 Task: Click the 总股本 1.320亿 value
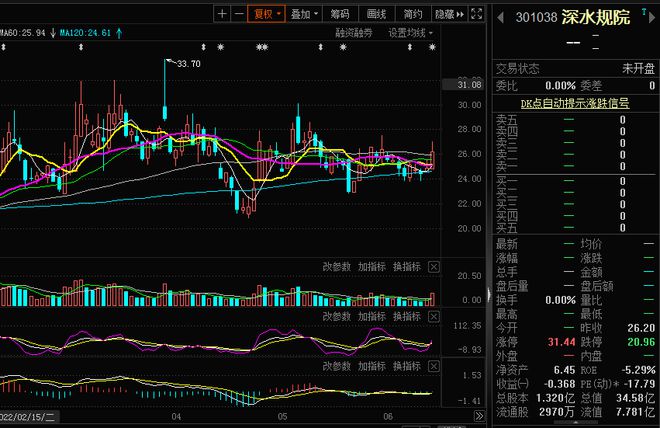click(x=556, y=398)
